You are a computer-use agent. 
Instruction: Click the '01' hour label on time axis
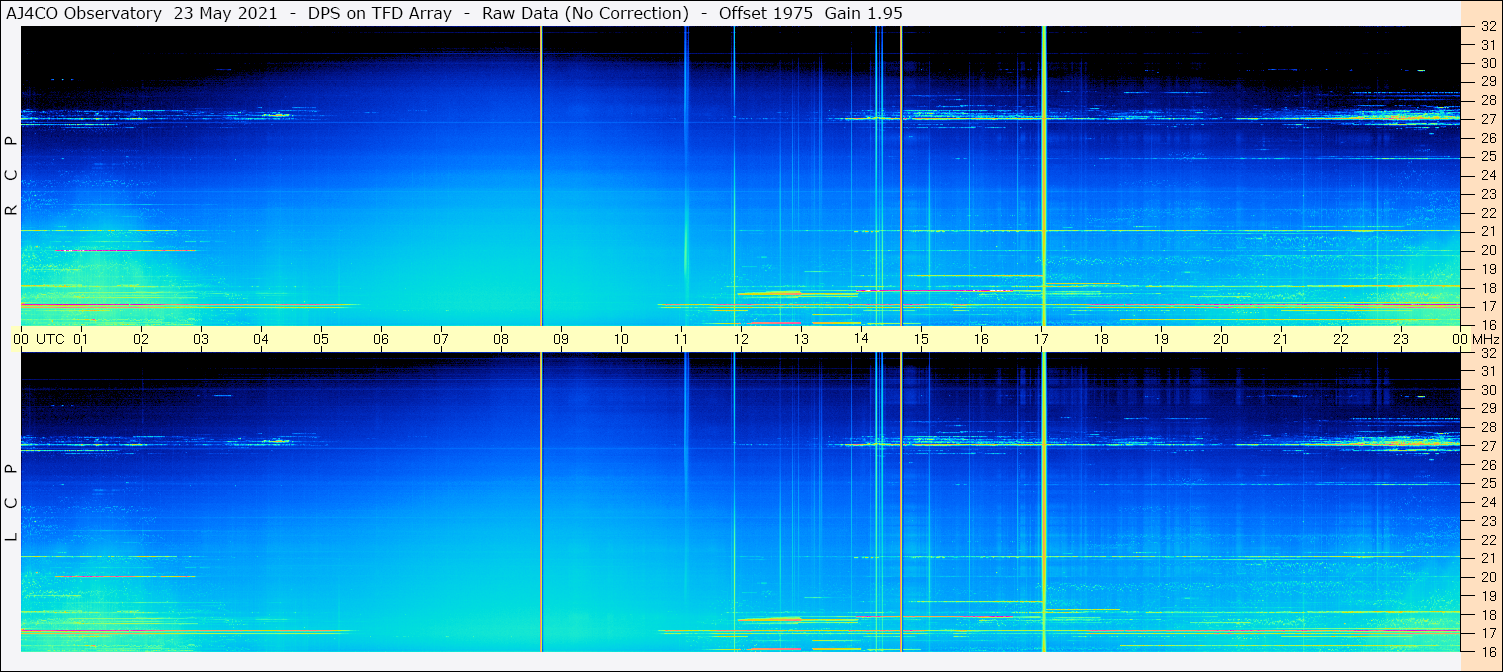pyautogui.click(x=81, y=339)
